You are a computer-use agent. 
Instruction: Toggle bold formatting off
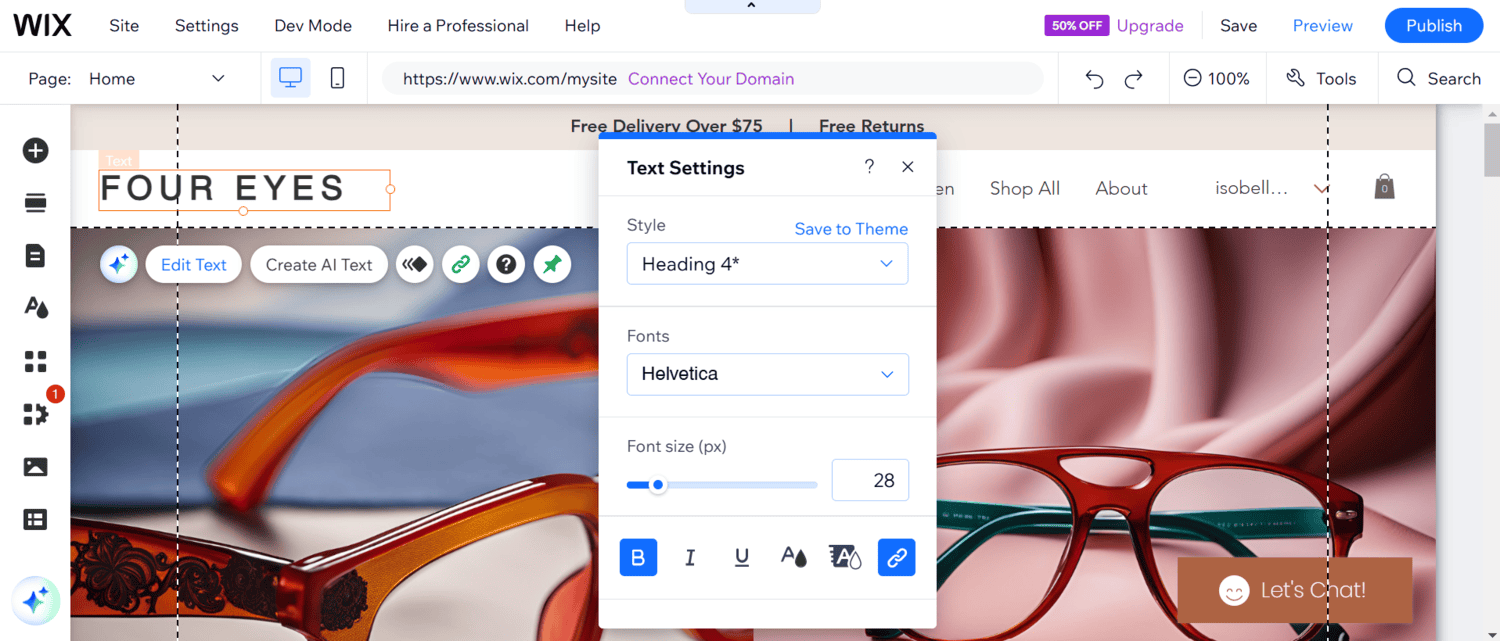tap(638, 557)
